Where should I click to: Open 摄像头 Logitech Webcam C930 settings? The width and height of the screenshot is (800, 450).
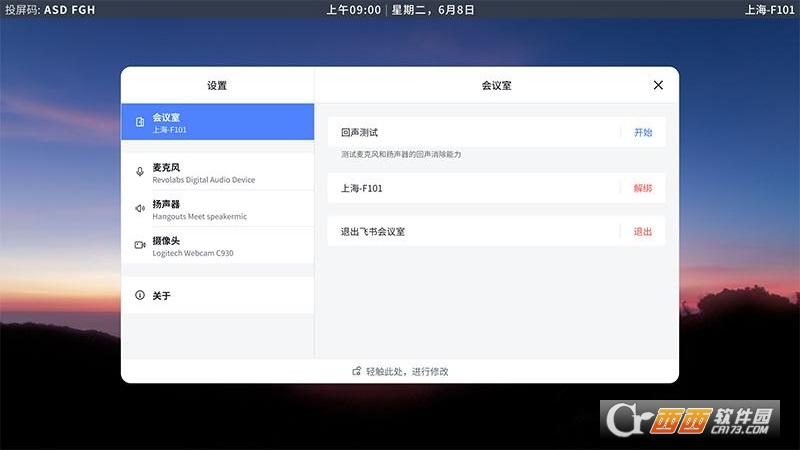[x=218, y=246]
